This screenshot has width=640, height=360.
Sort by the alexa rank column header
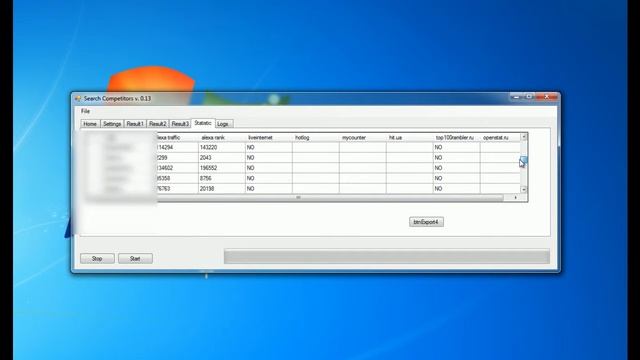point(221,138)
